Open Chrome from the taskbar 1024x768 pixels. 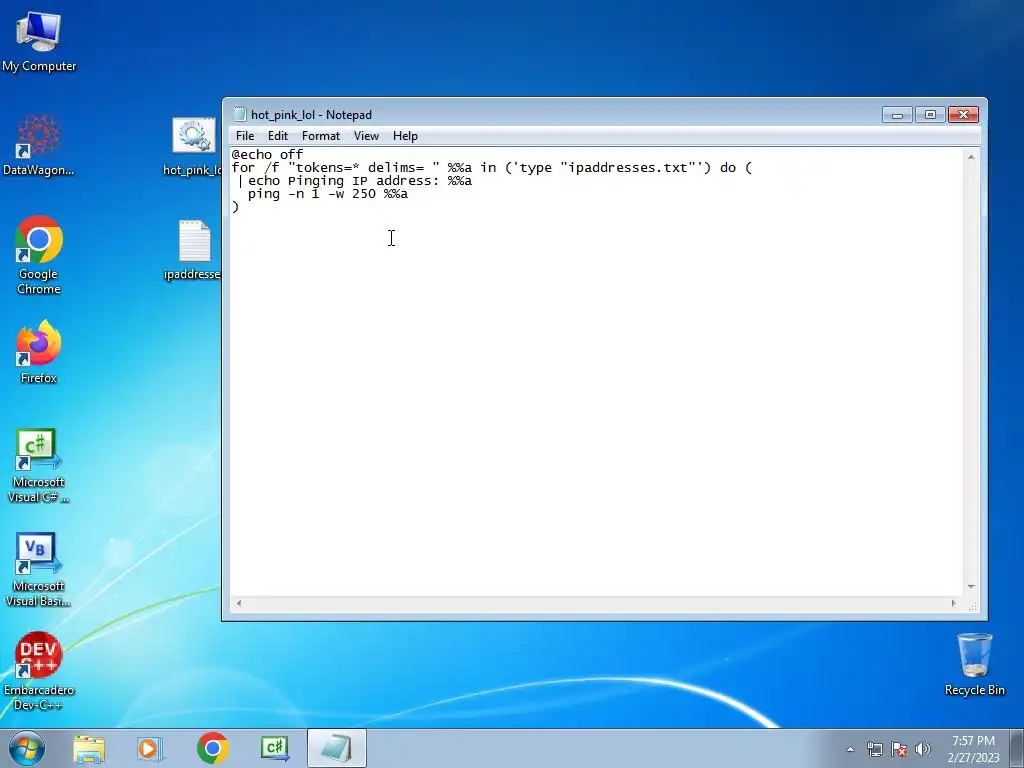(x=212, y=748)
